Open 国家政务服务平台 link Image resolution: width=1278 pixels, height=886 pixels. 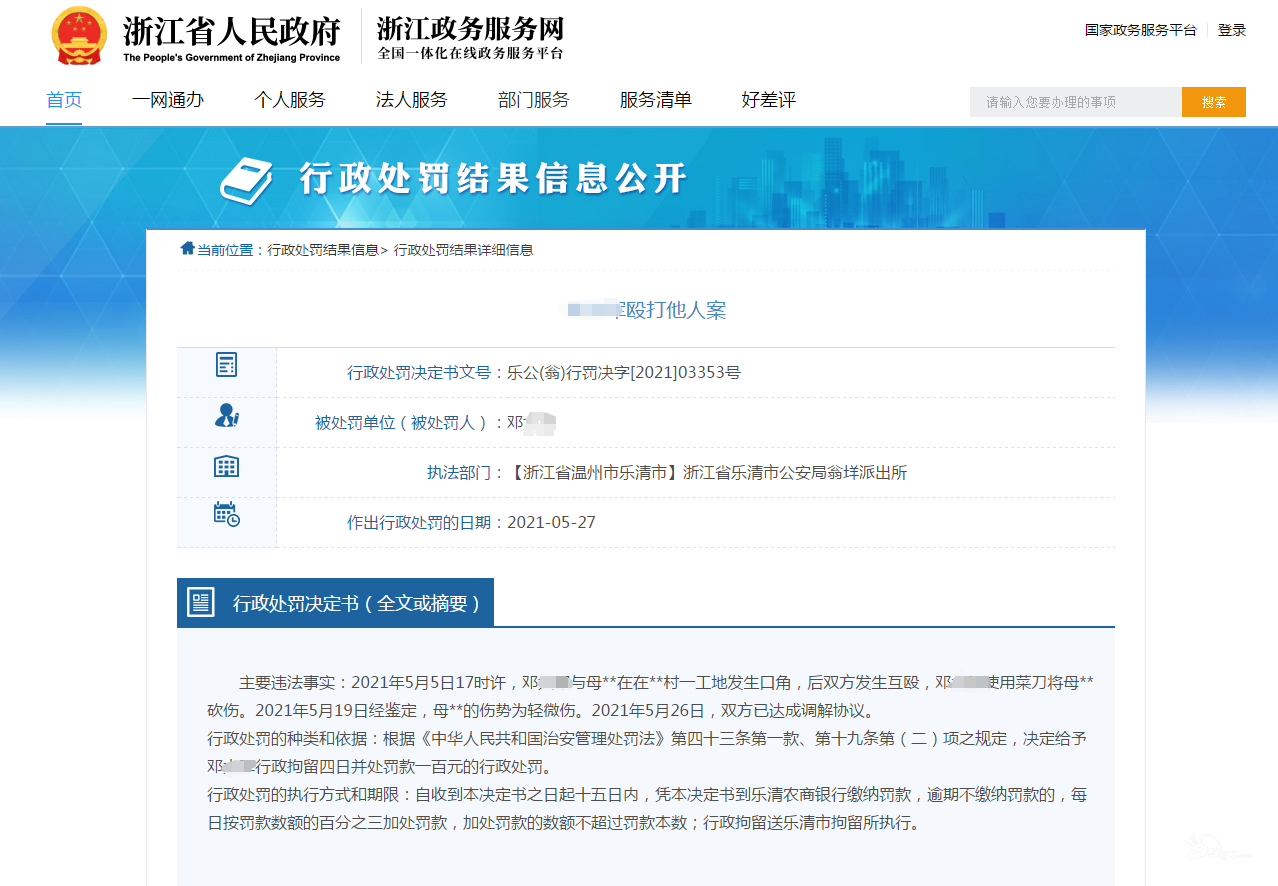click(1141, 30)
